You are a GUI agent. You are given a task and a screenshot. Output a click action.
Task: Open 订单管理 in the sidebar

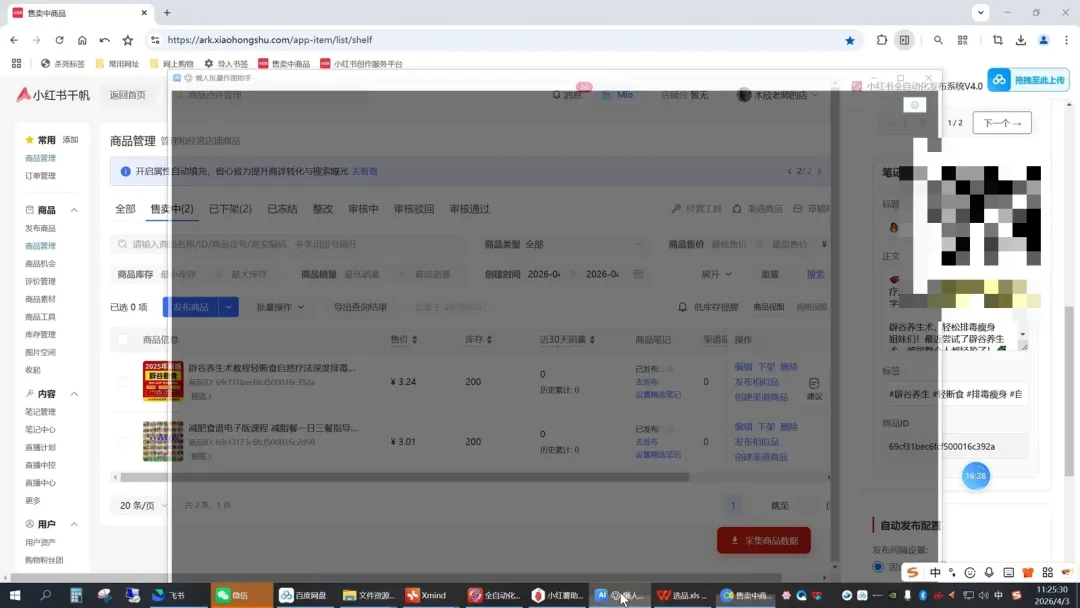click(x=41, y=176)
